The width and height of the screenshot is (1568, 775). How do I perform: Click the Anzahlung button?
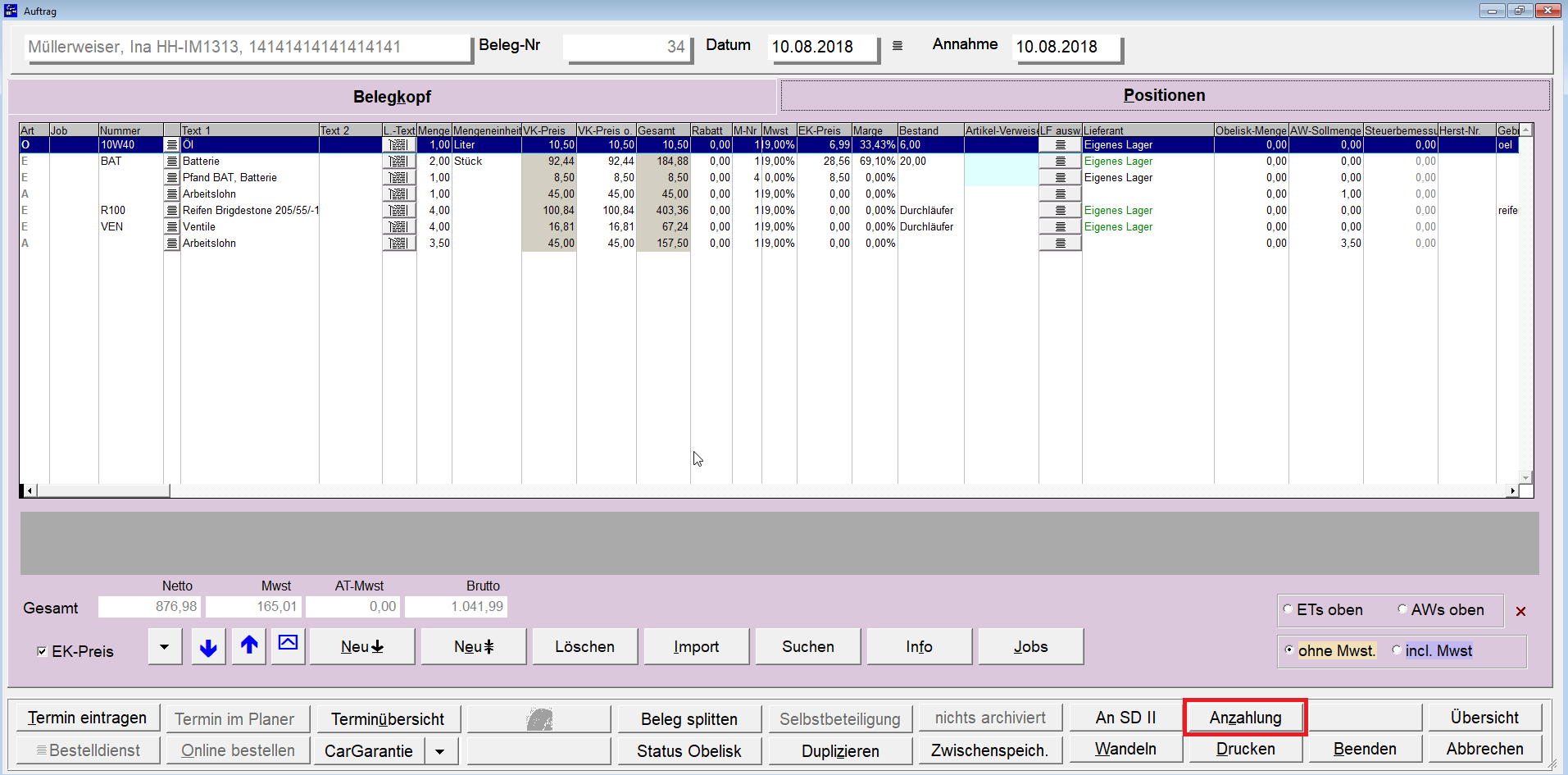click(x=1245, y=718)
